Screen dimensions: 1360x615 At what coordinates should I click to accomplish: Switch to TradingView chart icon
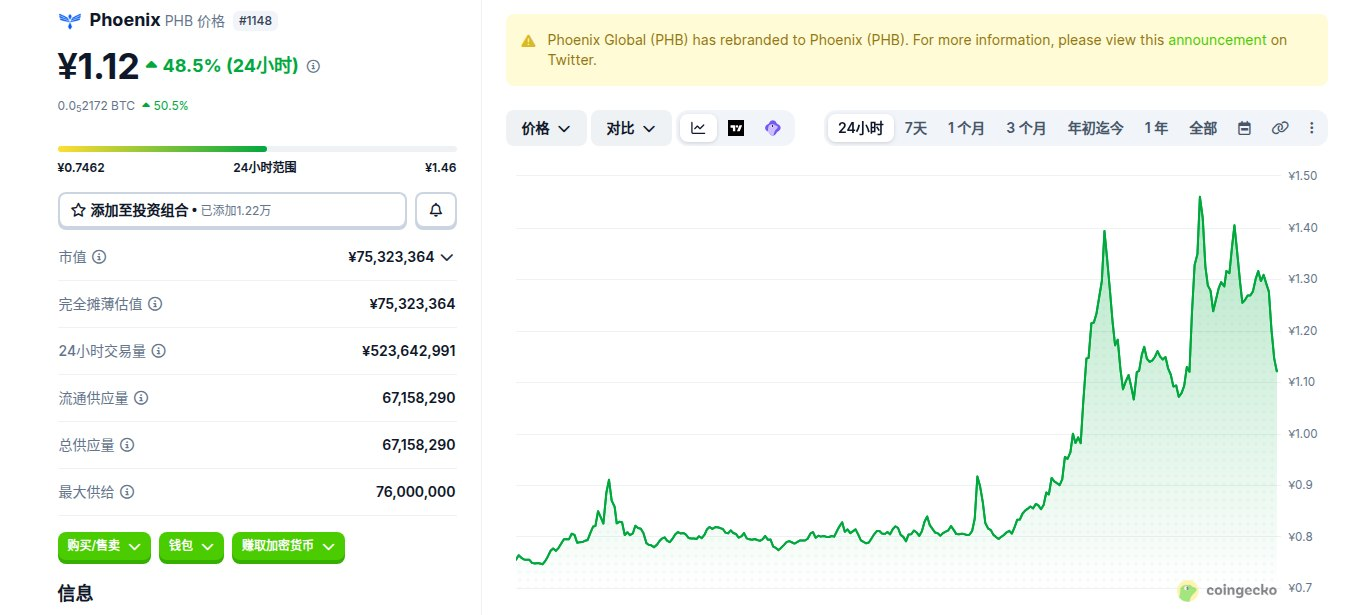click(x=736, y=128)
